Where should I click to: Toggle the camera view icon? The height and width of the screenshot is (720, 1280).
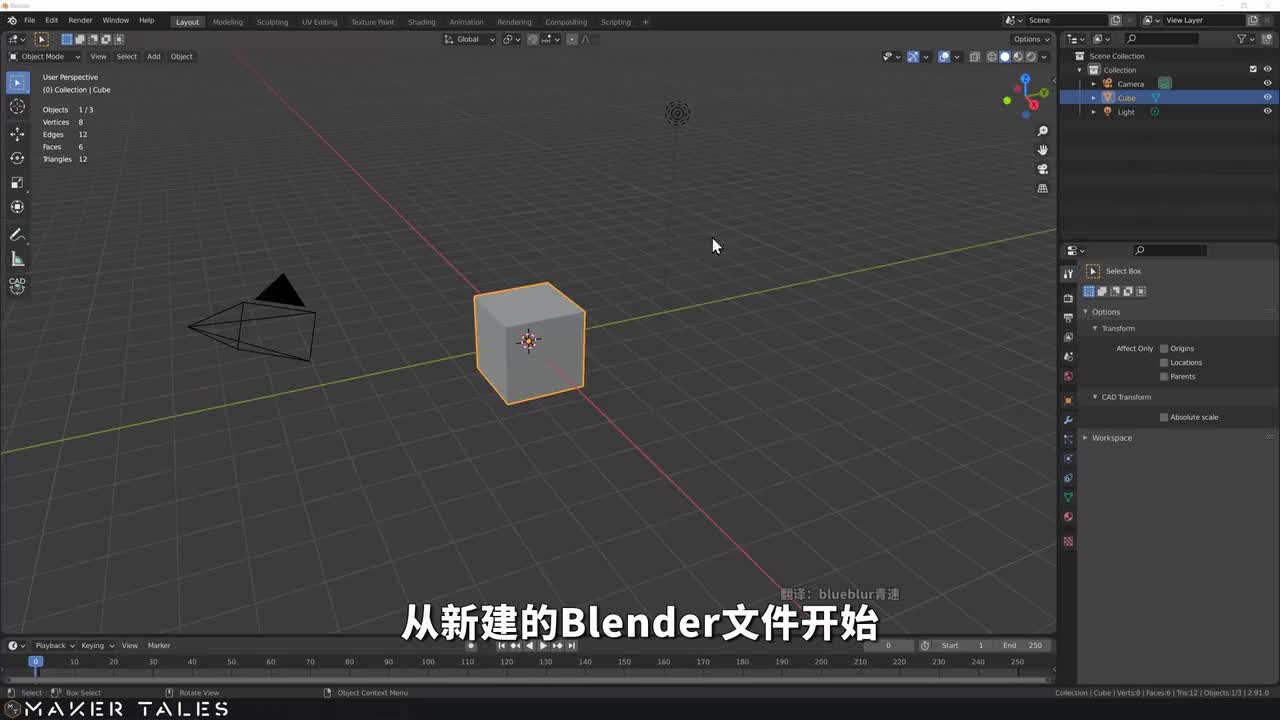(x=1042, y=169)
